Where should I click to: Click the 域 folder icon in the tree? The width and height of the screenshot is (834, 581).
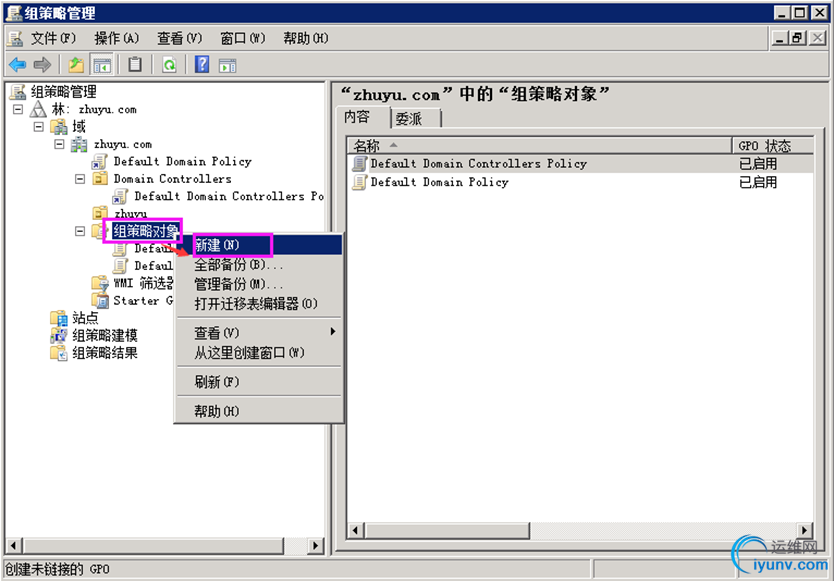[59, 127]
